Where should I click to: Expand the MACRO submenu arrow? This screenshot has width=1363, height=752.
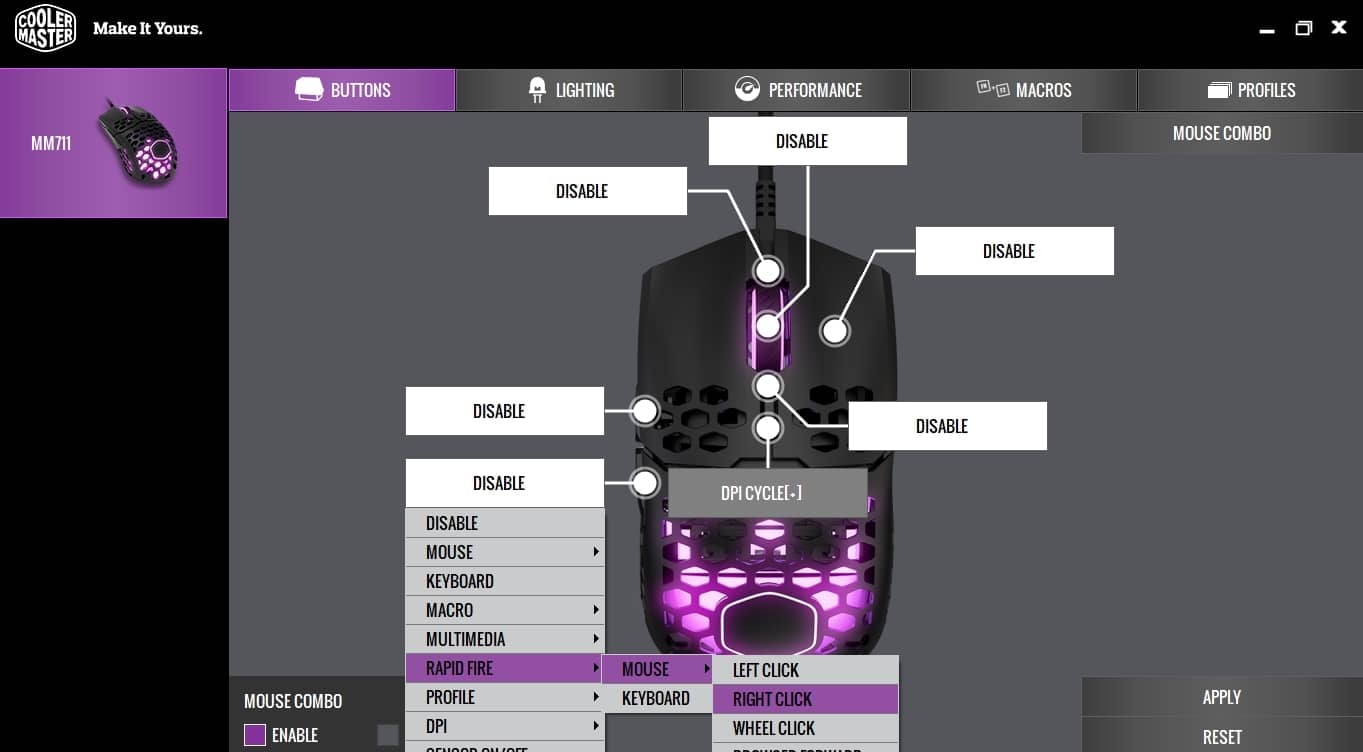click(595, 610)
